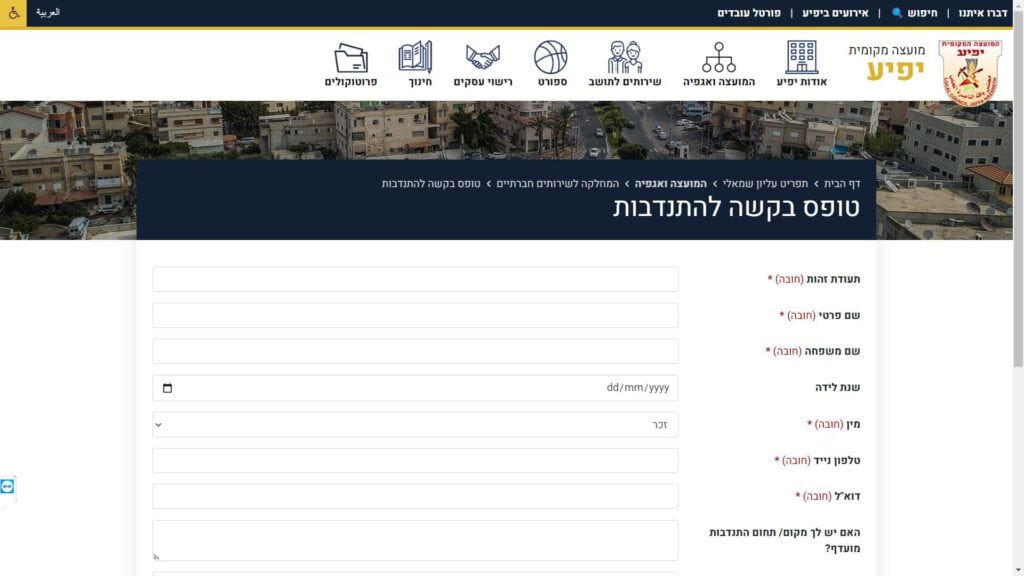
Task: Click the תעודת זהות input field
Action: click(415, 279)
